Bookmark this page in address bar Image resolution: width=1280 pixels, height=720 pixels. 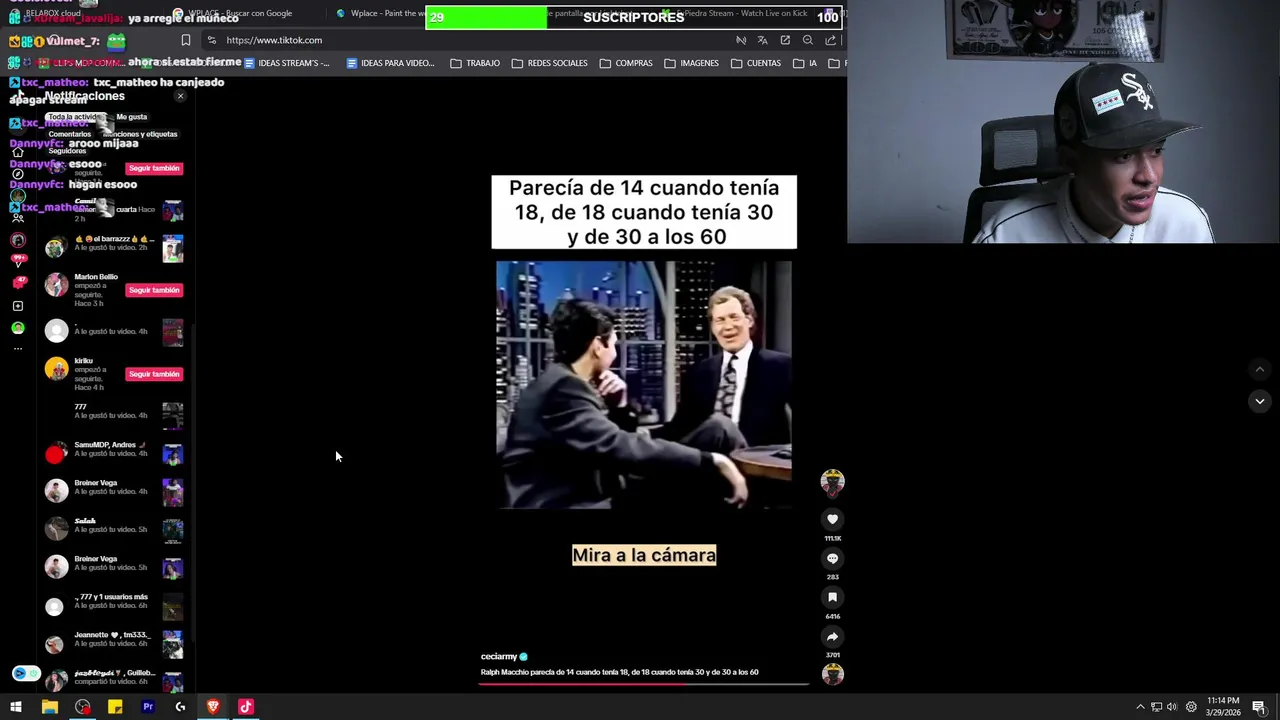pos(185,40)
